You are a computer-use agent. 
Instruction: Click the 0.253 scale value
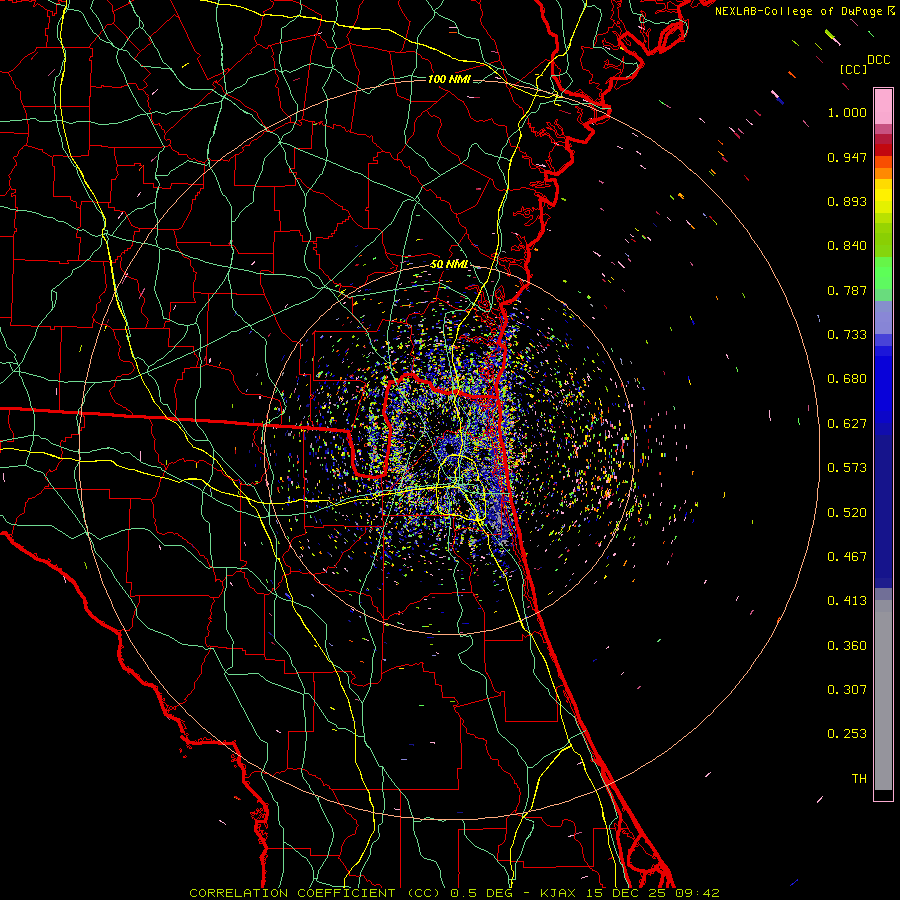click(847, 734)
